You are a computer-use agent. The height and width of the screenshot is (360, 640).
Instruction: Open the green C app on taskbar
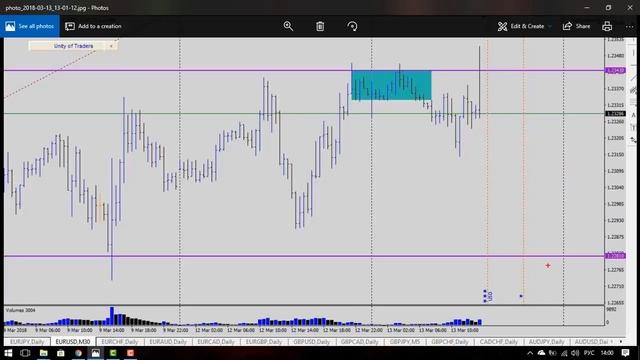[x=113, y=353]
